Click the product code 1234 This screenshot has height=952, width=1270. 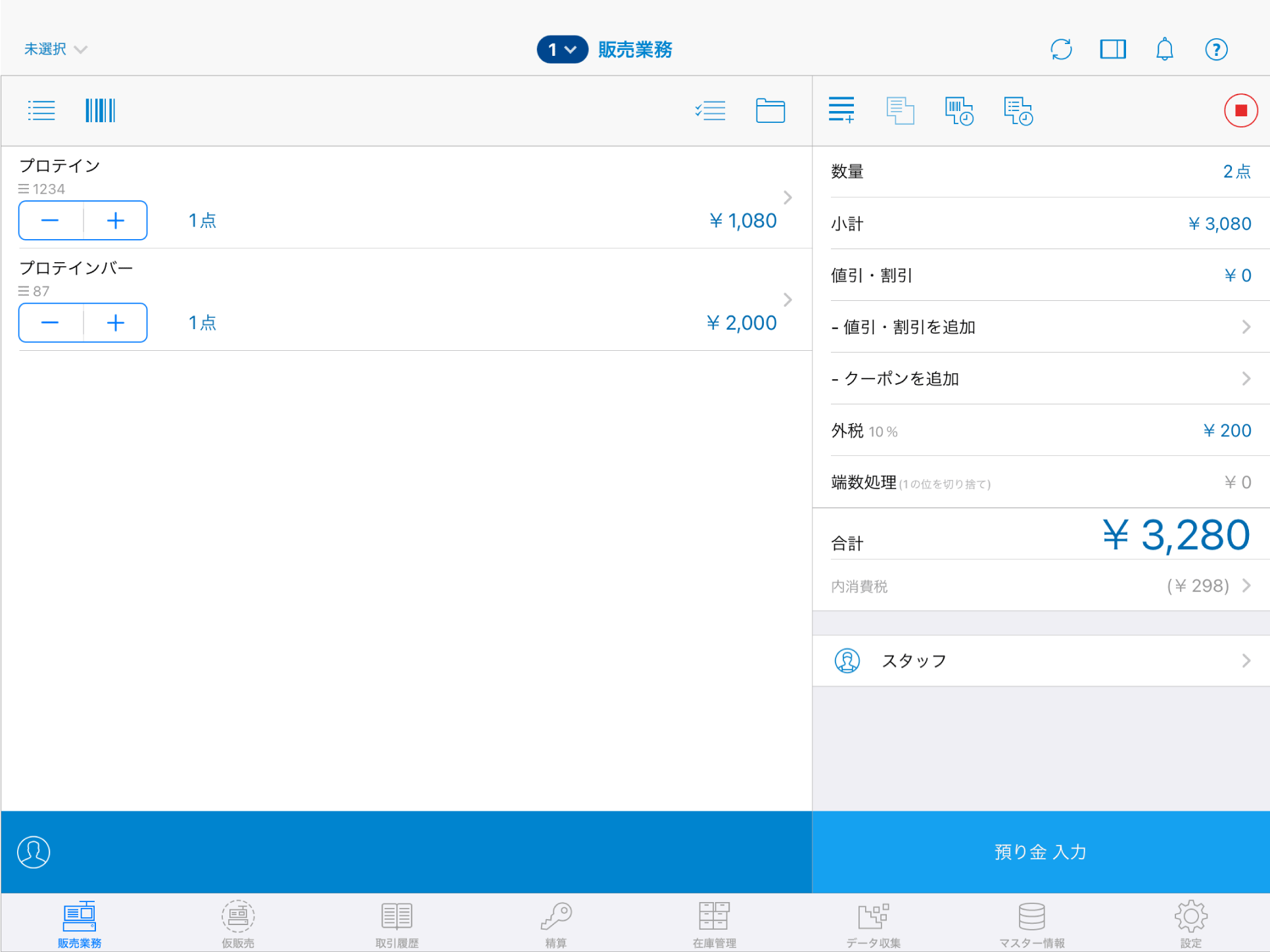click(x=49, y=189)
